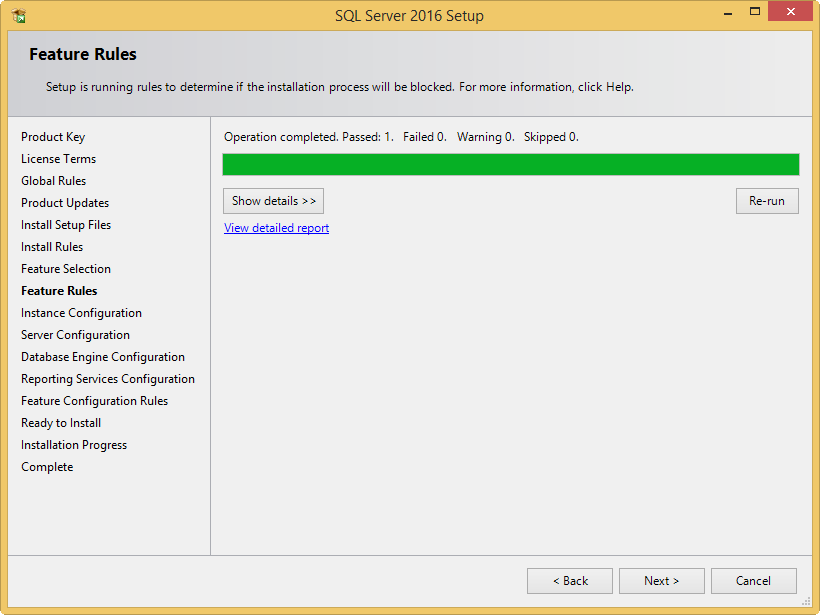Viewport: 820px width, 615px height.
Task: Select Installation Progress step
Action: pyautogui.click(x=74, y=445)
